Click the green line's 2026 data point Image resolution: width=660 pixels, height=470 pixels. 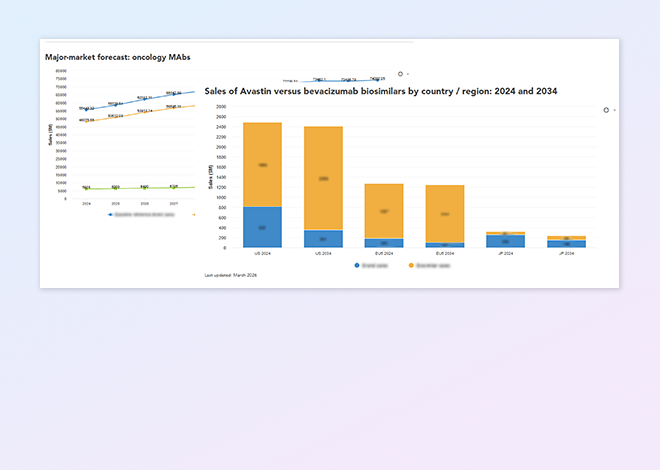[x=145, y=188]
